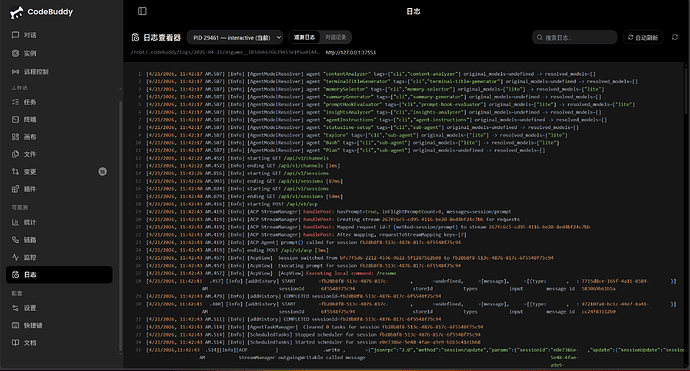The width and height of the screenshot is (690, 371).
Task: Click line 12 'starting GET /api/v1/channels'
Action: point(238,158)
